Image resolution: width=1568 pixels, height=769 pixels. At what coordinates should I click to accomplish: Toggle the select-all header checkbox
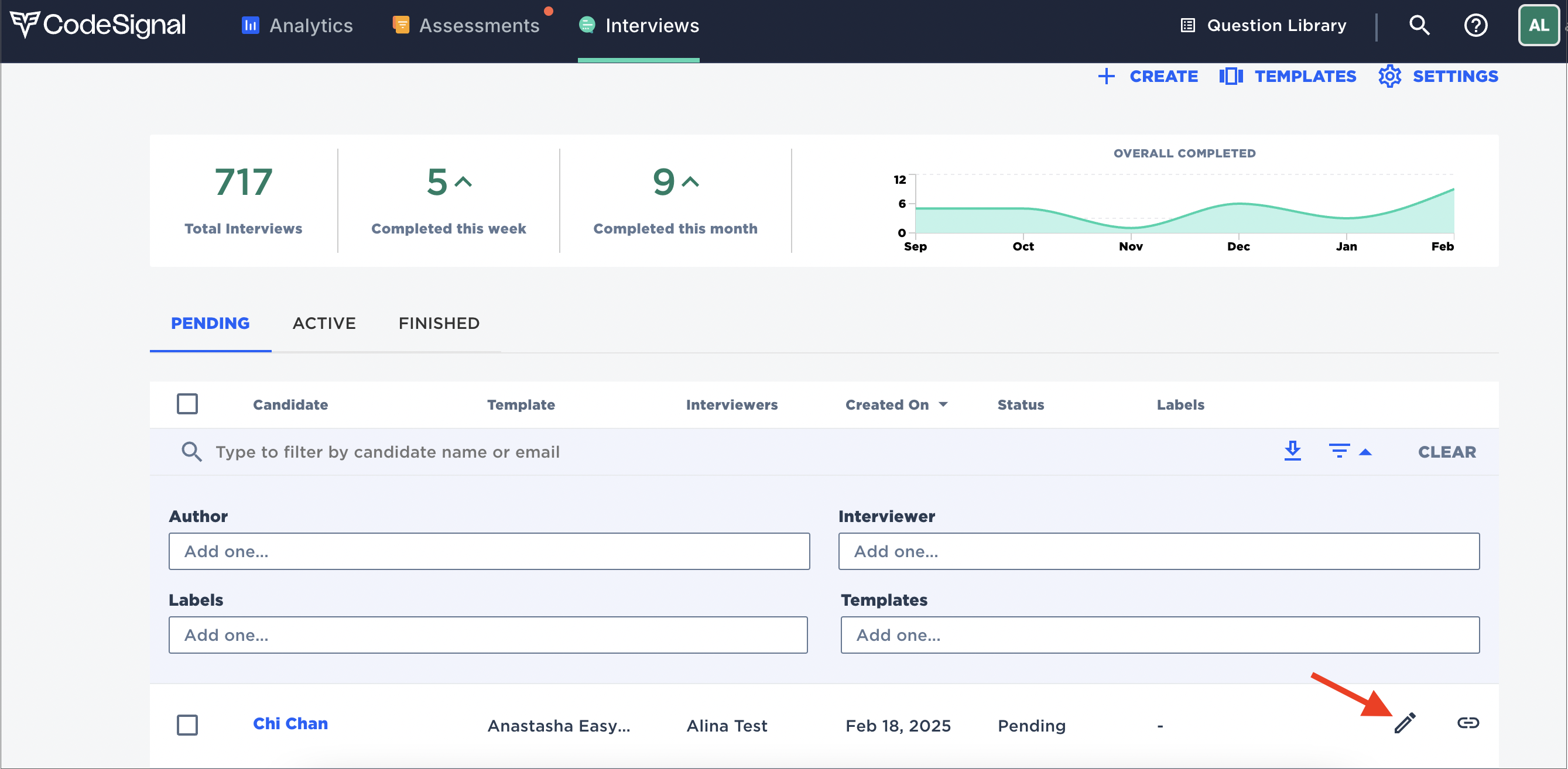187,404
